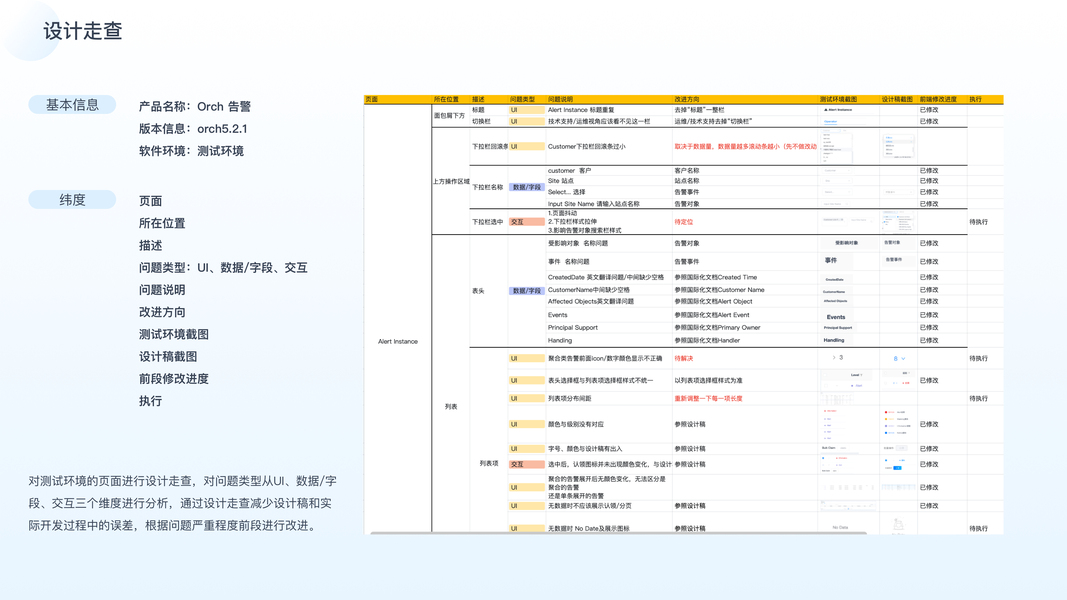This screenshot has height=600, width=1067.
Task: Click 已修改 in the Handing row
Action: pyautogui.click(x=929, y=340)
